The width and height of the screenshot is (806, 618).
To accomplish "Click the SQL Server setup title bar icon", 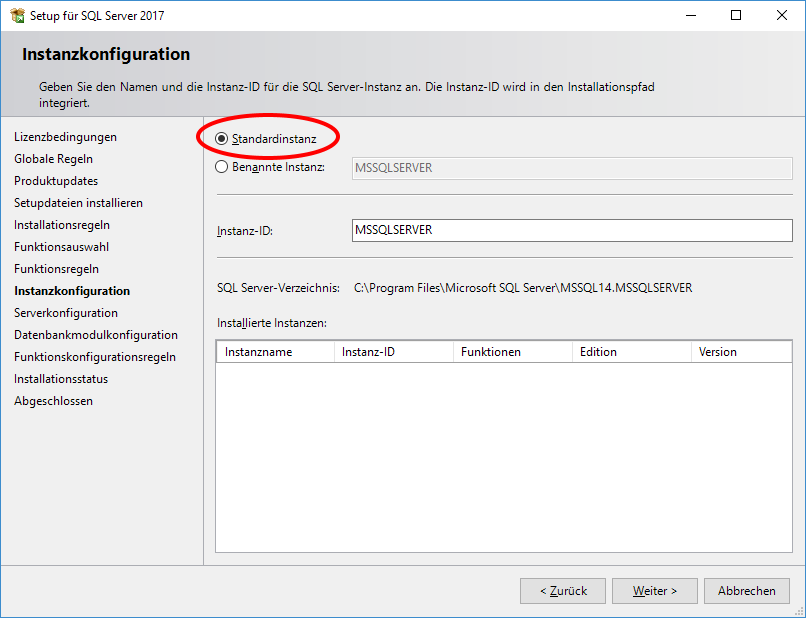I will pyautogui.click(x=17, y=15).
